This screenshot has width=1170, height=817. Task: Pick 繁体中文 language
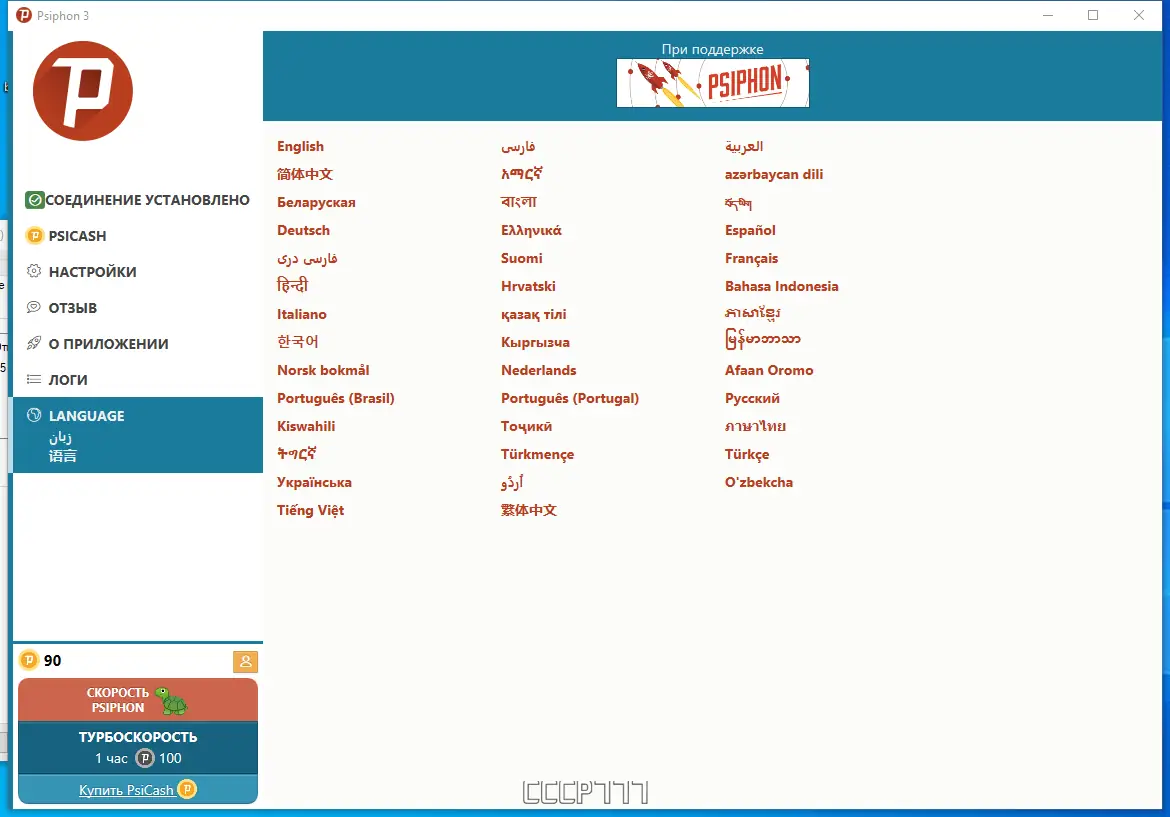point(528,510)
